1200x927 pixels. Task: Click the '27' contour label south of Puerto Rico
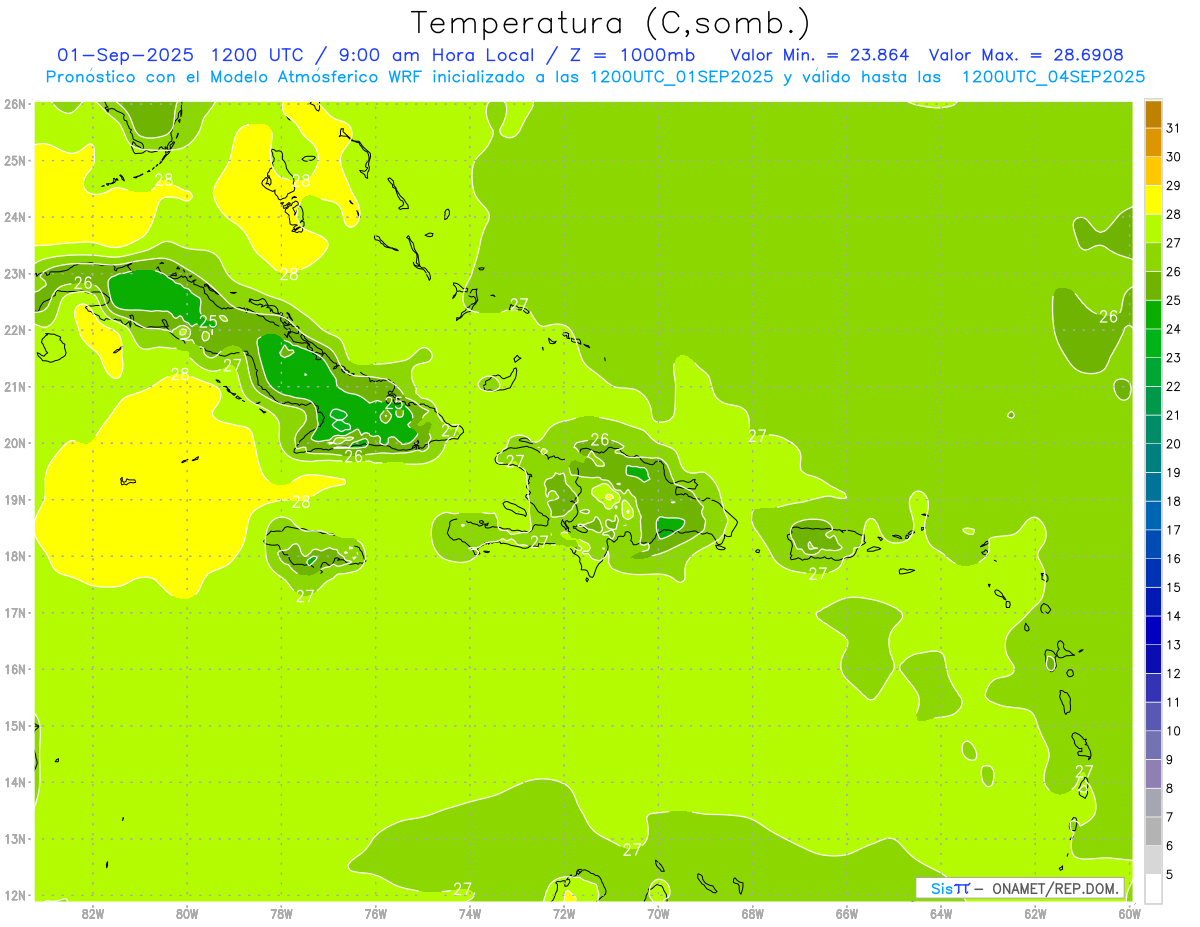click(818, 573)
